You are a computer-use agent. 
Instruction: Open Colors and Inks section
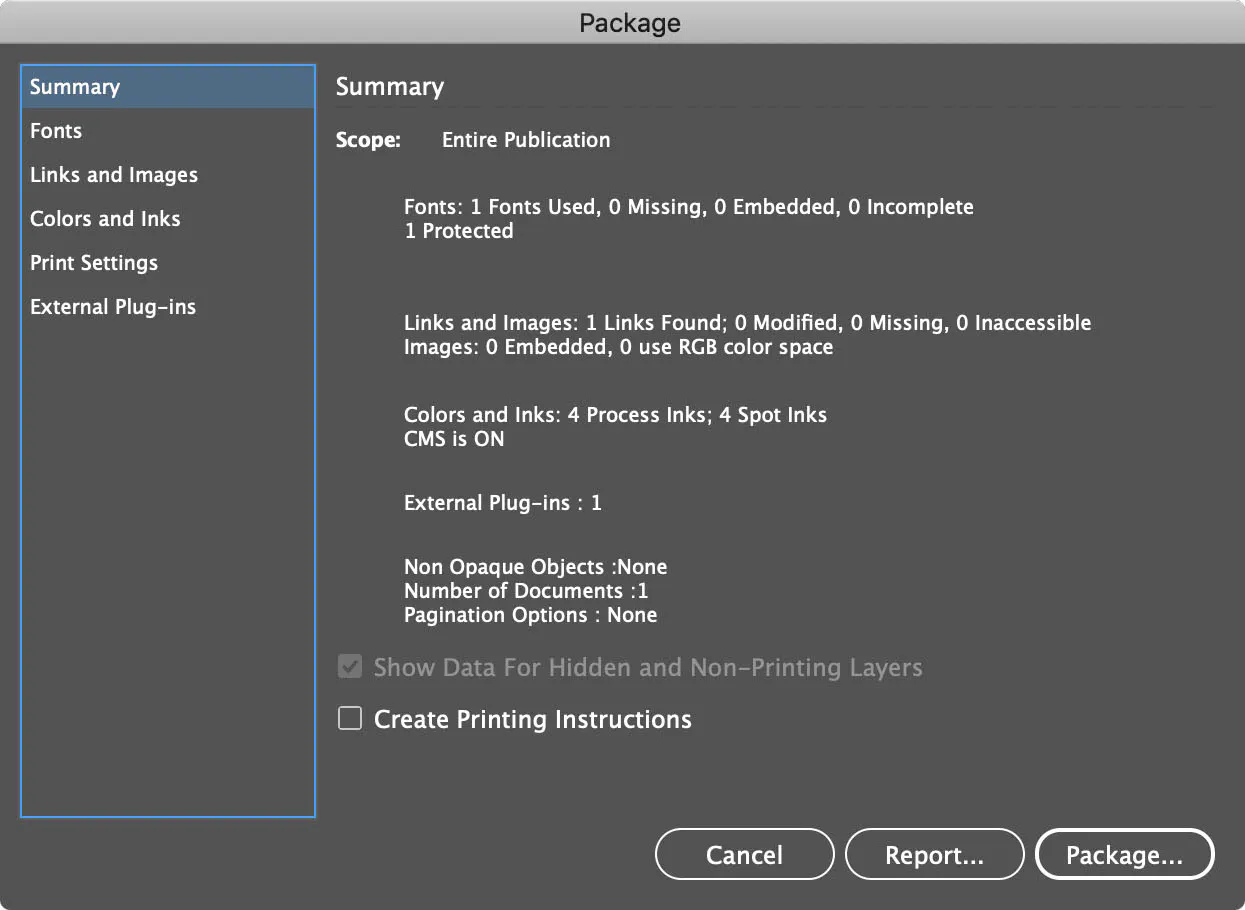(168, 219)
